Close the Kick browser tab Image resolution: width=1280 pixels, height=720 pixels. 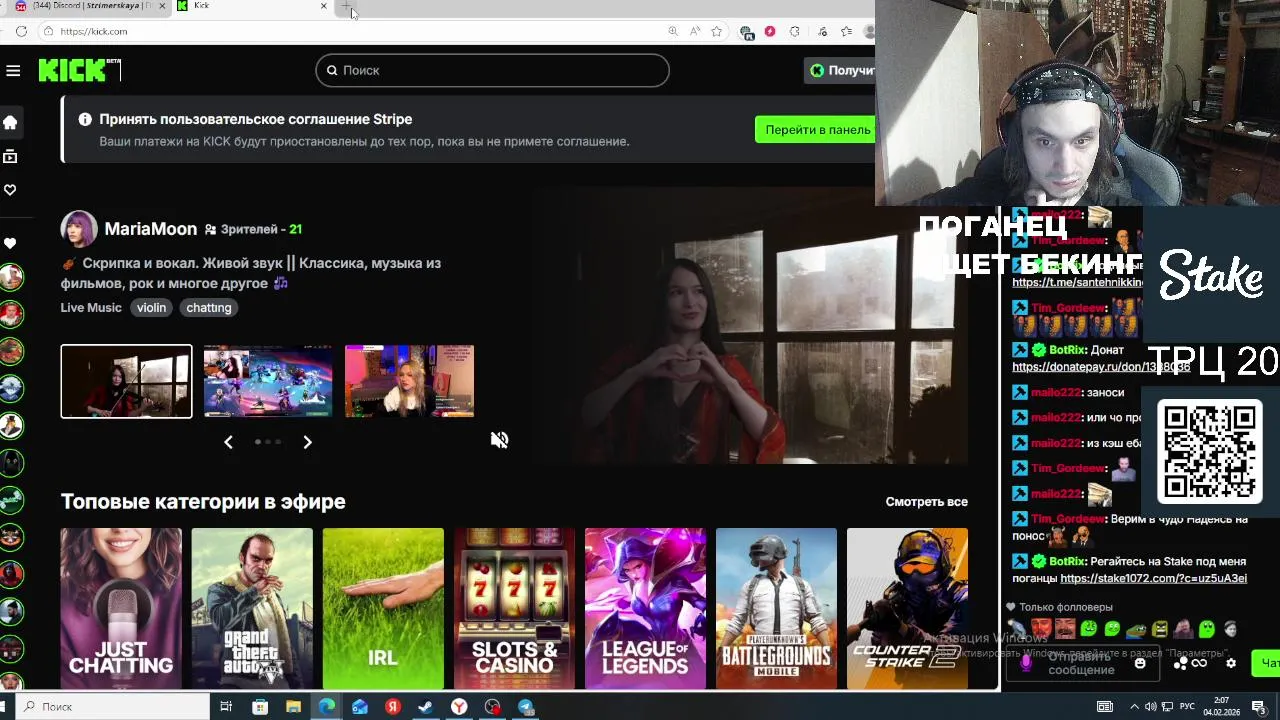coord(323,6)
